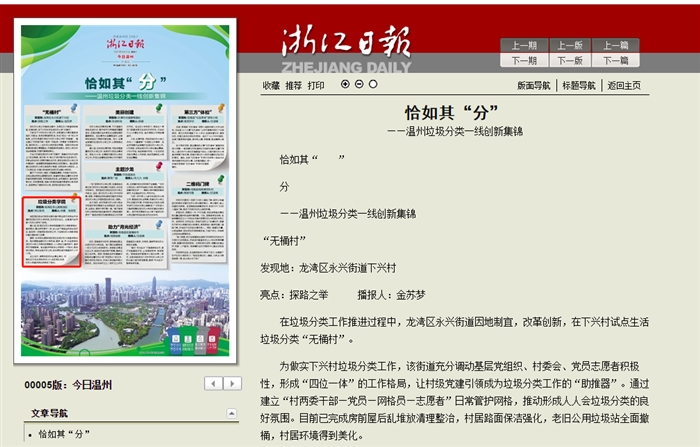Image resolution: width=700 pixels, height=447 pixels.
Task: Open next article via 下一篇
Action: pyautogui.click(x=616, y=60)
